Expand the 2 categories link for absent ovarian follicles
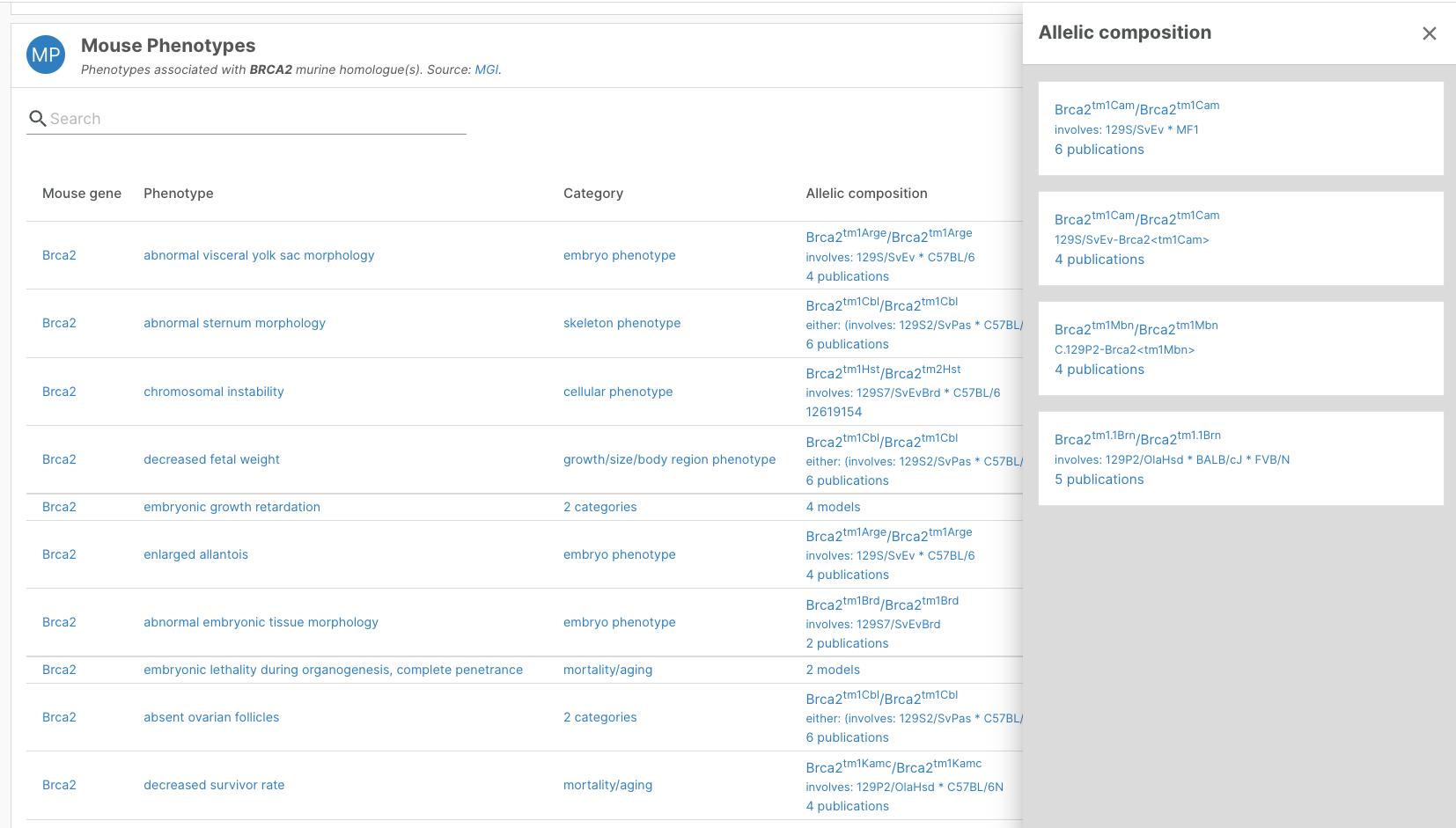 point(599,717)
